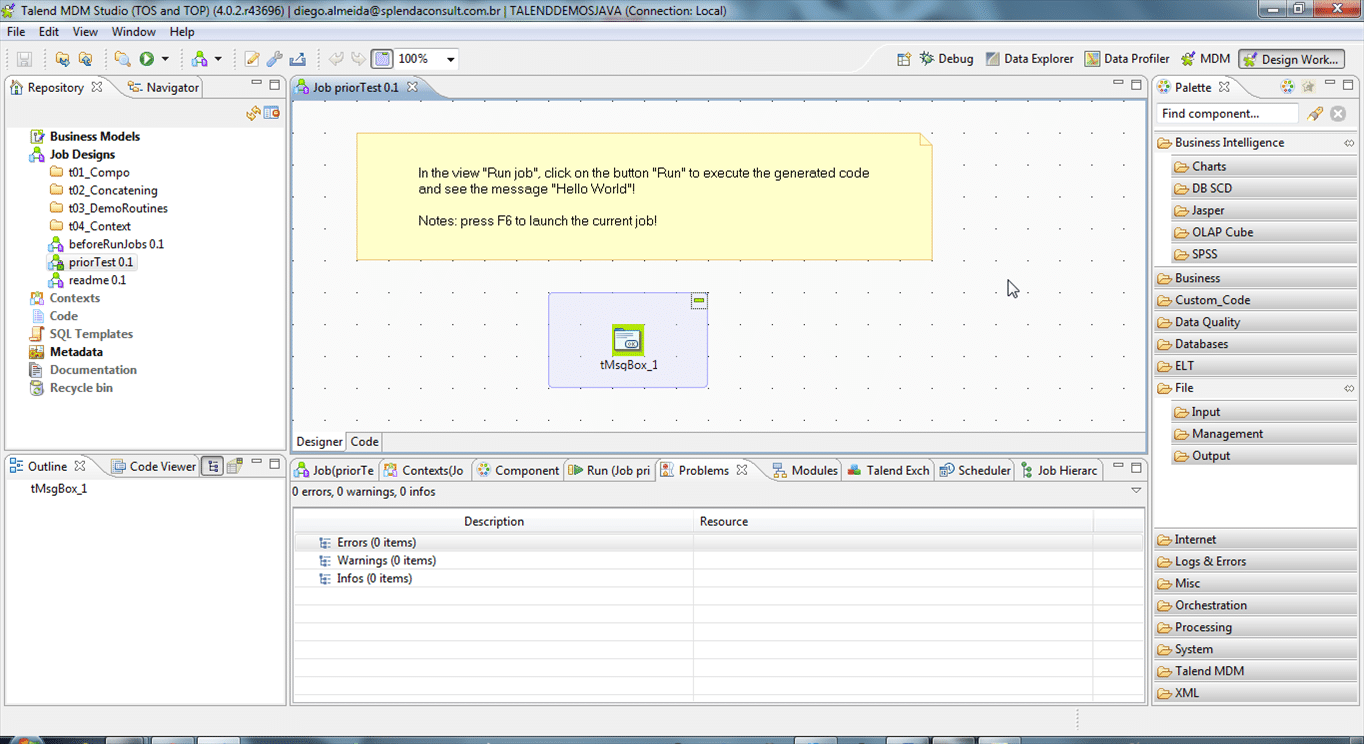Toggle the grid display button near zoom

point(382,59)
